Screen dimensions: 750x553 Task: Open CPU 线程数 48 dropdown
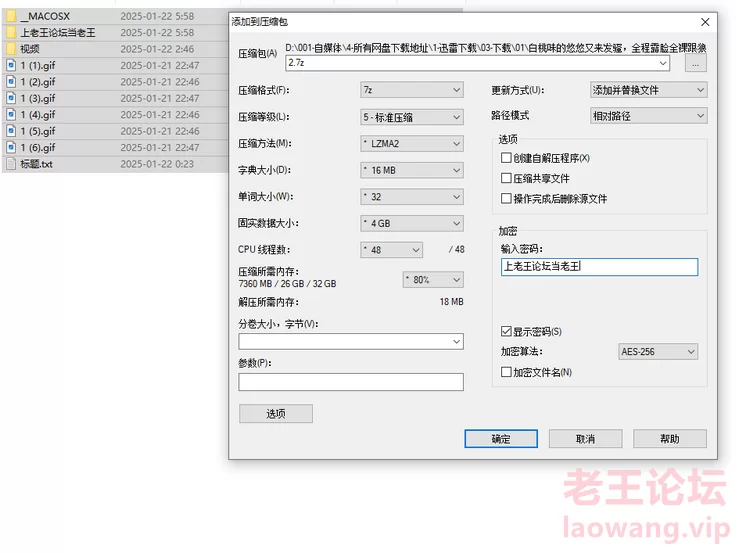pyautogui.click(x=391, y=250)
